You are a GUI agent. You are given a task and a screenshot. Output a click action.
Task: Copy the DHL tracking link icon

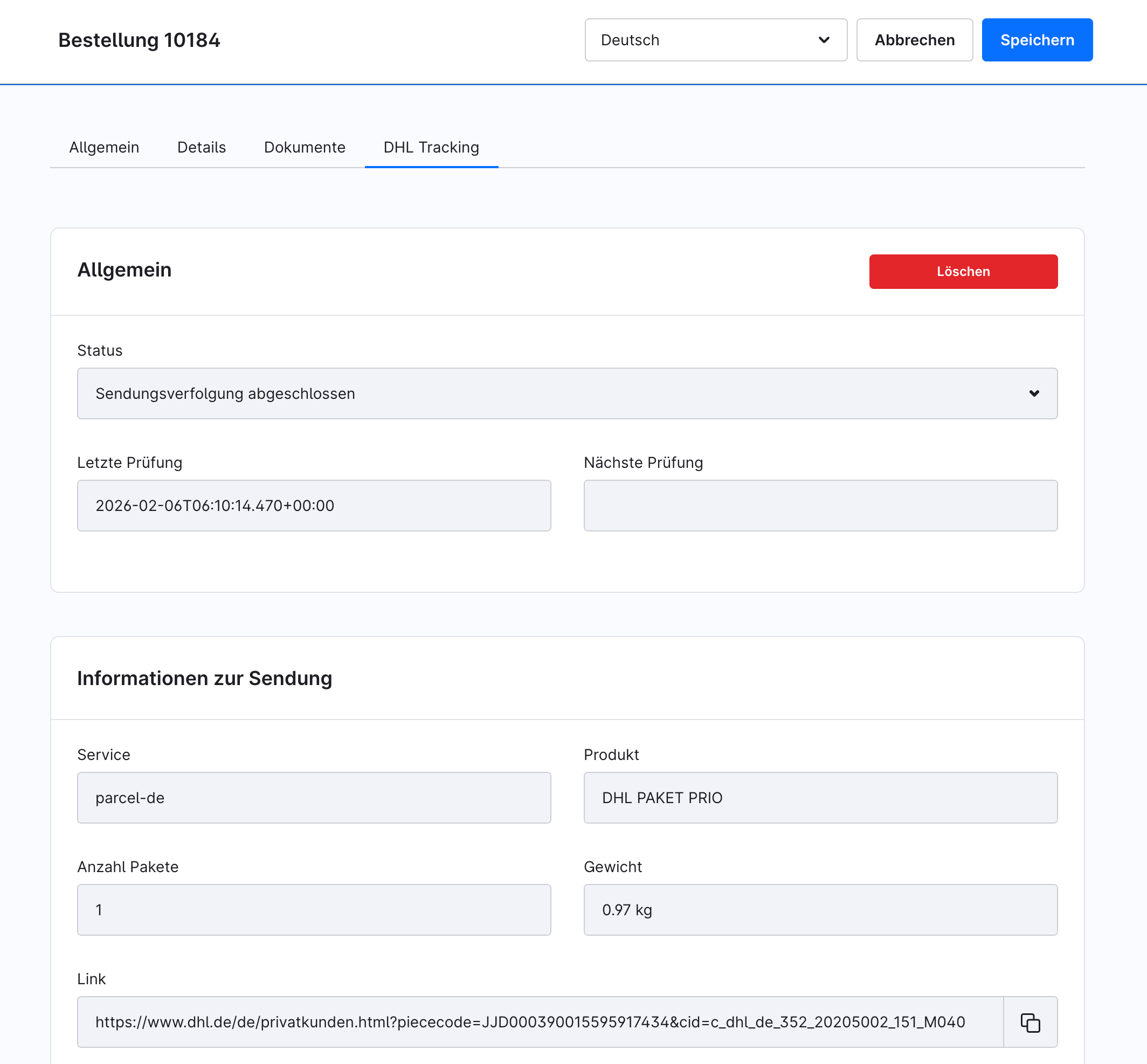coord(1030,1022)
